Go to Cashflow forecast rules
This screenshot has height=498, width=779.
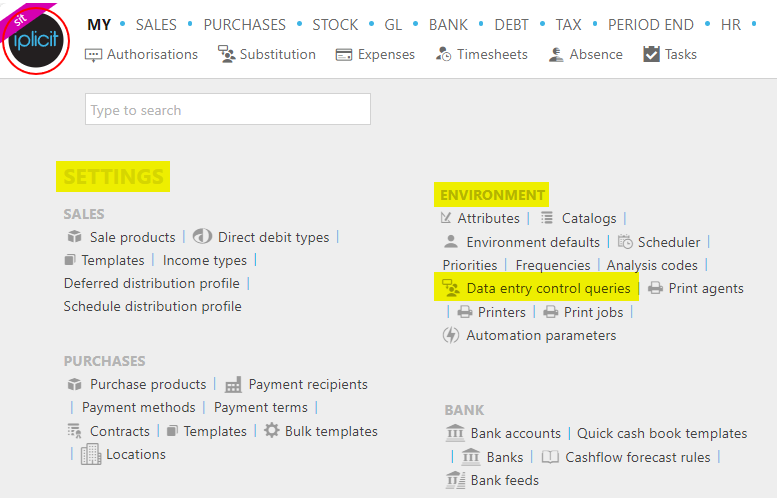click(638, 457)
